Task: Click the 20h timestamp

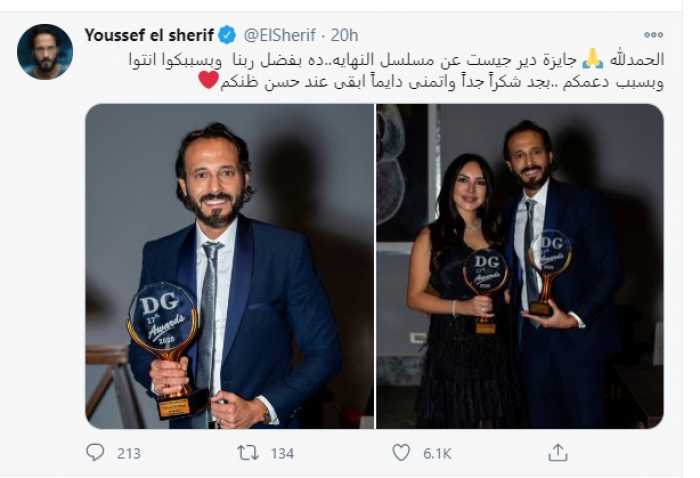Action: [x=344, y=35]
